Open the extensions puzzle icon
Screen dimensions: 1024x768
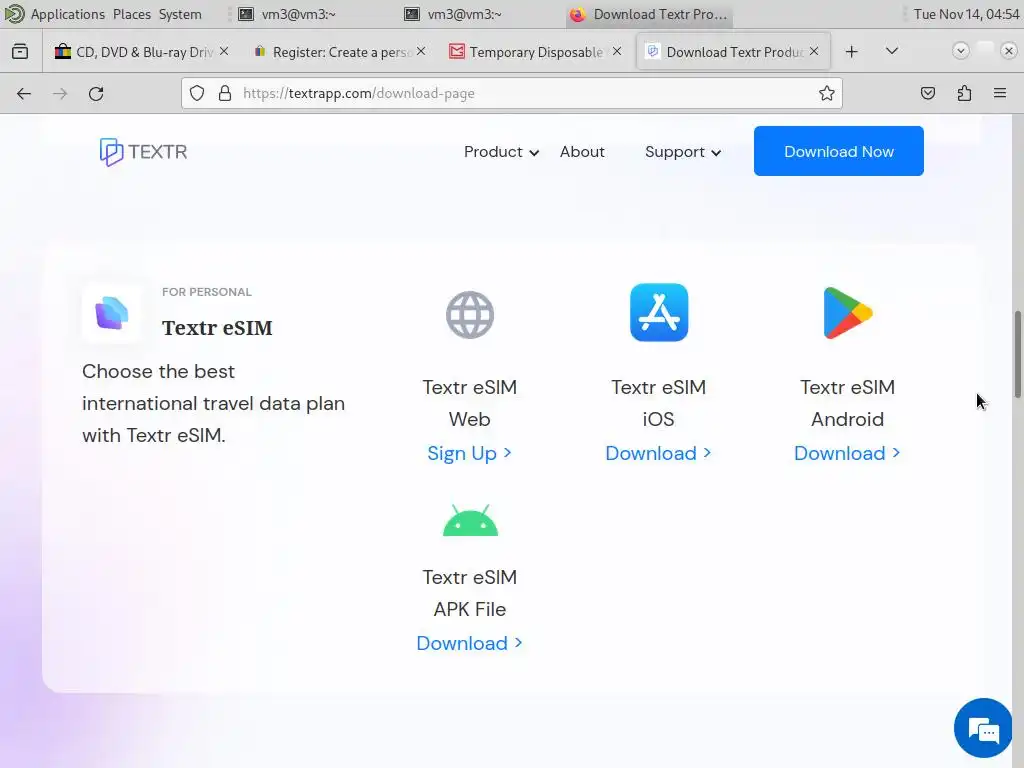[964, 93]
